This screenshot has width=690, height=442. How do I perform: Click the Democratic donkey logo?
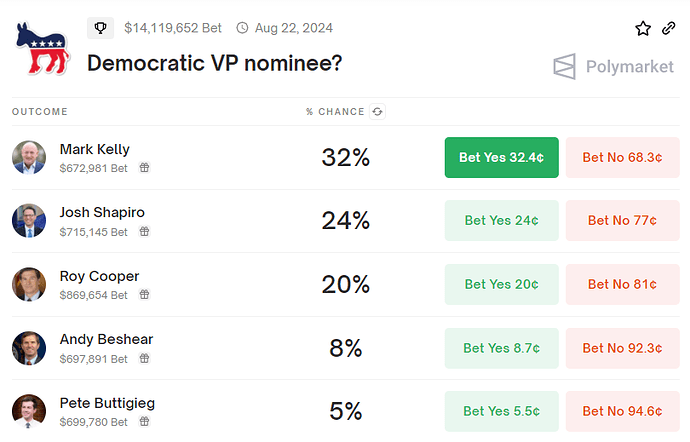[x=42, y=48]
